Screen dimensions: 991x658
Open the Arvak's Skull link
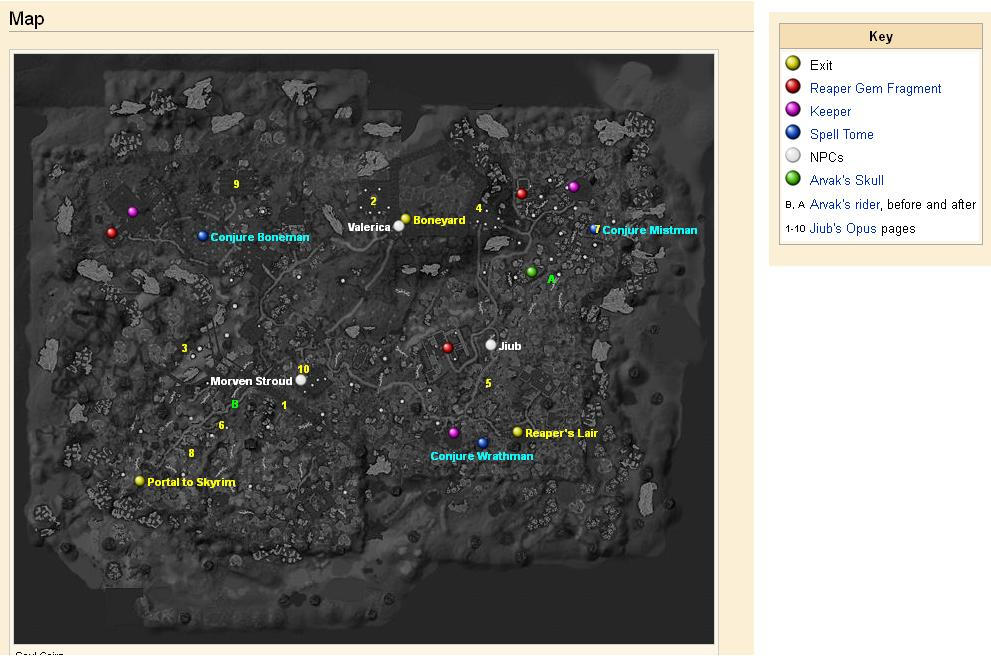click(846, 180)
